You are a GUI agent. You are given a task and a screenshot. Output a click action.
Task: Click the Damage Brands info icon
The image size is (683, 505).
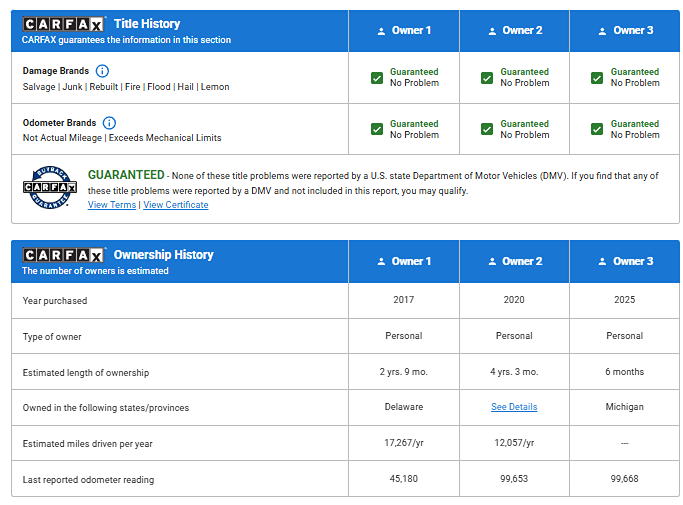tap(102, 71)
